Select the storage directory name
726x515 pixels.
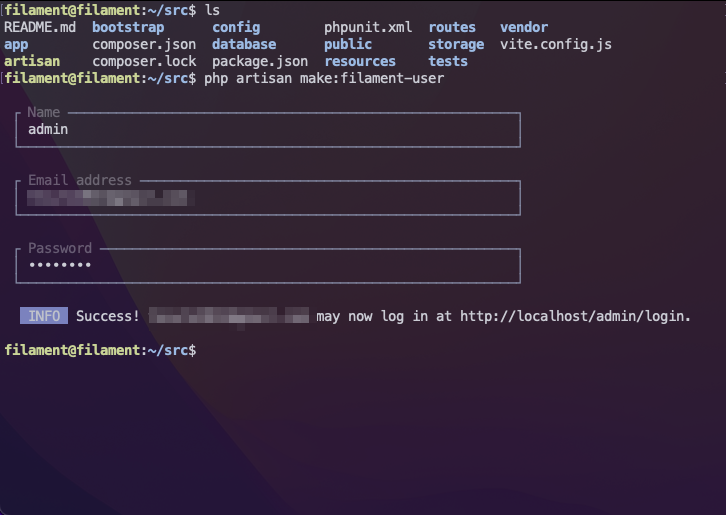[x=456, y=44]
